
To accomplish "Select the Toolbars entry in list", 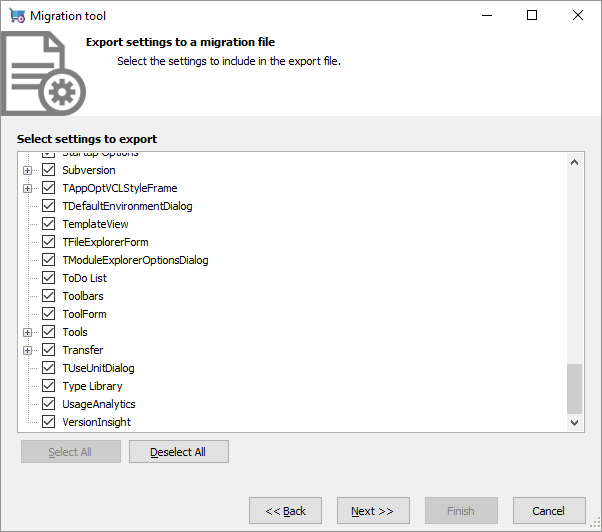I will click(x=82, y=296).
